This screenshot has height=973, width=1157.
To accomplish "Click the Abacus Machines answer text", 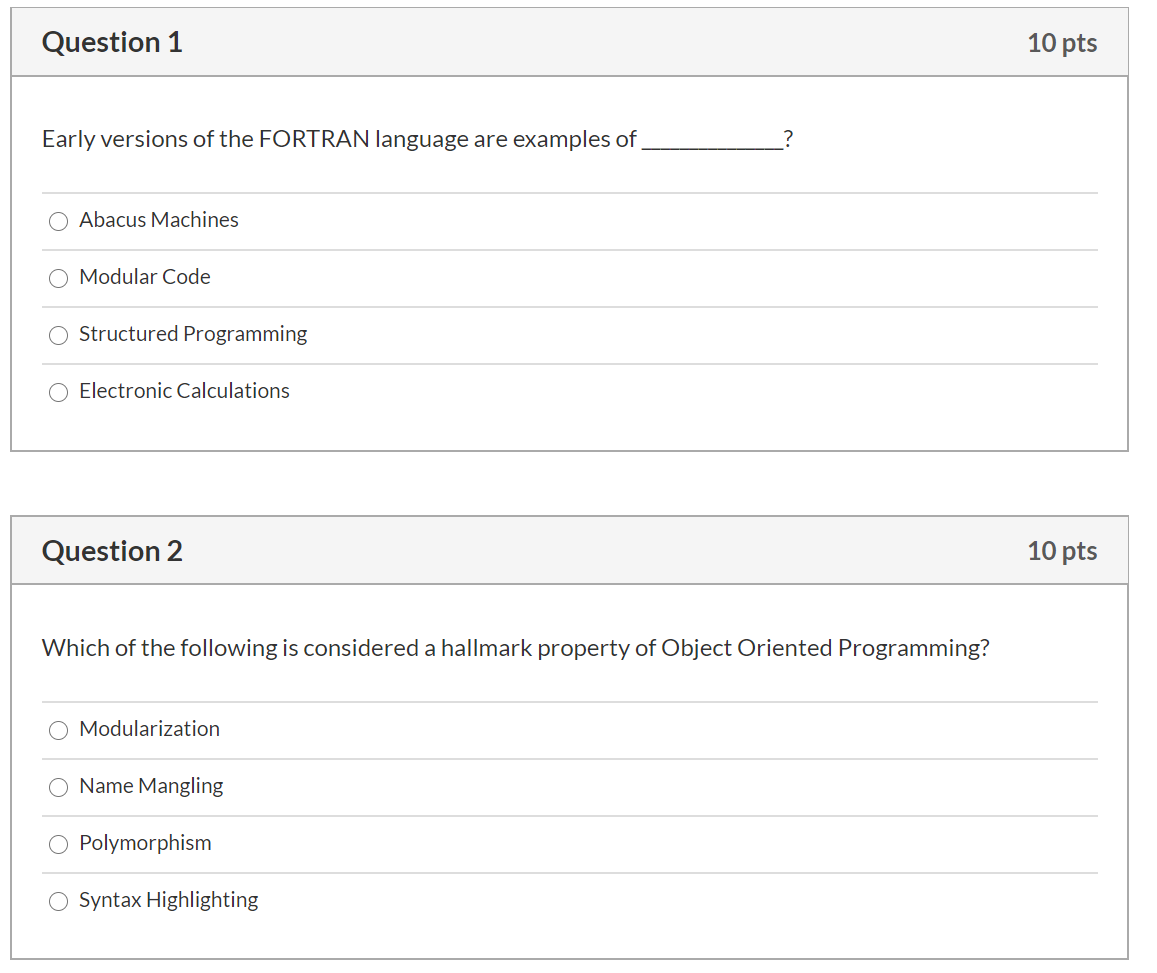I will (158, 220).
